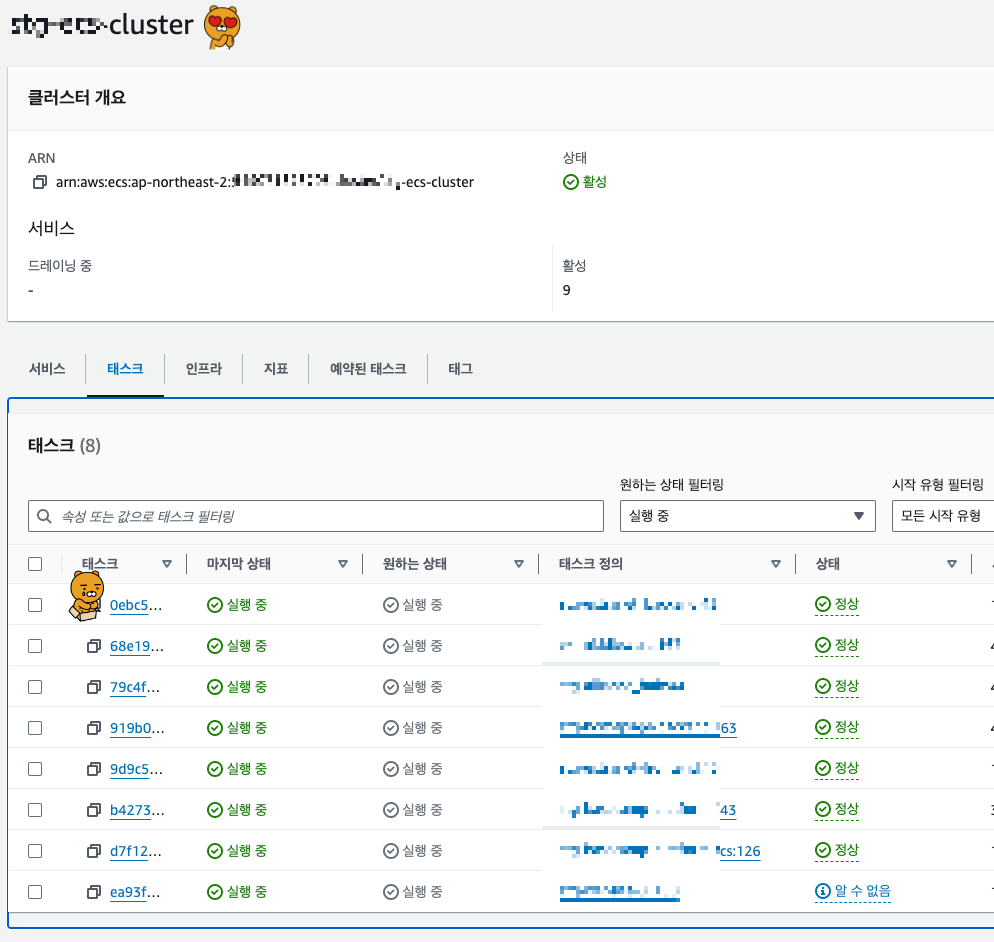Click the green active status check icon by 활성
Viewport: 994px width, 942px height.
tap(571, 182)
